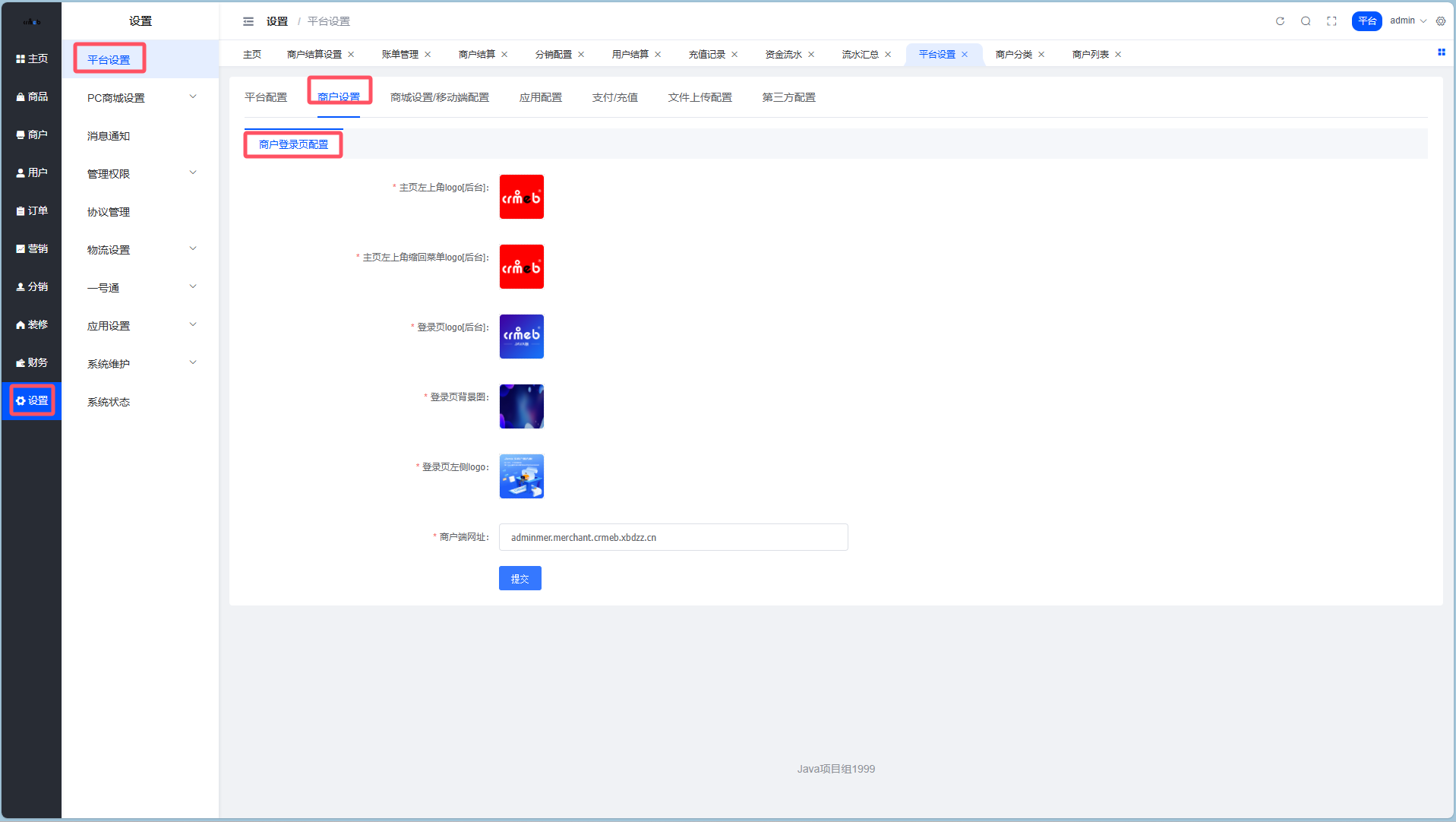This screenshot has width=1456, height=822.
Task: Switch to the 支付/充值 tab
Action: [614, 97]
